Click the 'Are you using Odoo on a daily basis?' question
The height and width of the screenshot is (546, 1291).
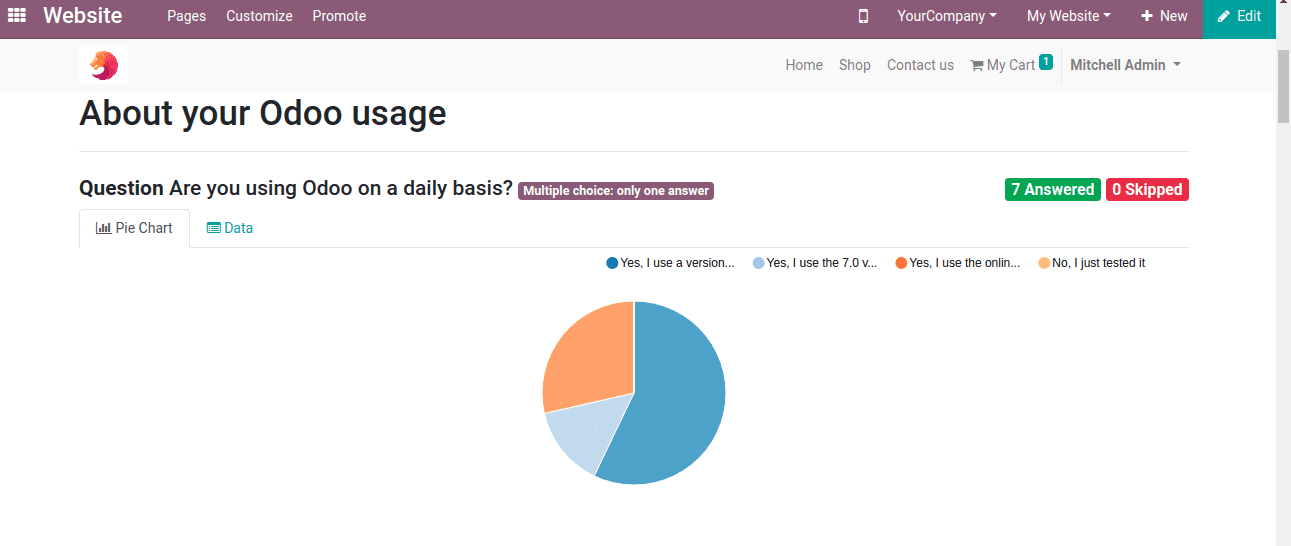(x=341, y=188)
